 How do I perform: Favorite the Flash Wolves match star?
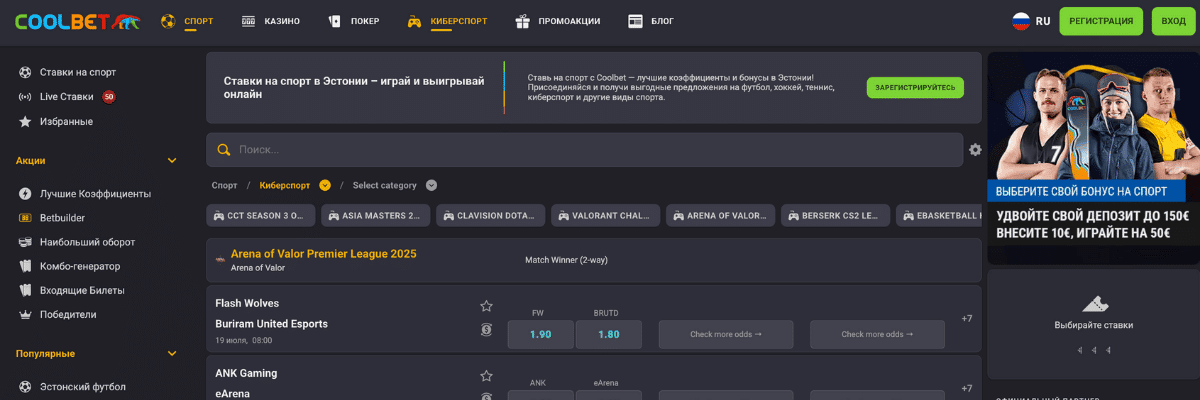point(486,306)
